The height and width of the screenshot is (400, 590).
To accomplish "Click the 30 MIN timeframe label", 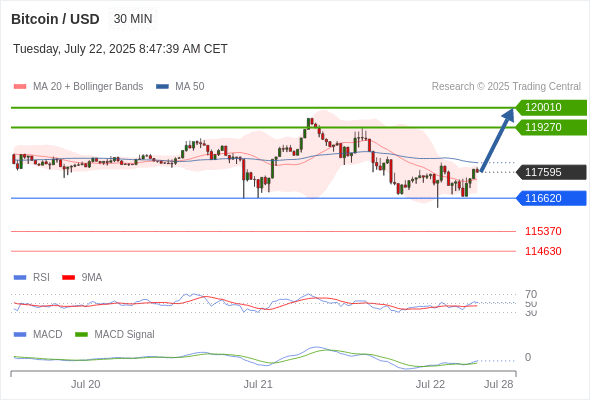I will click(x=133, y=19).
